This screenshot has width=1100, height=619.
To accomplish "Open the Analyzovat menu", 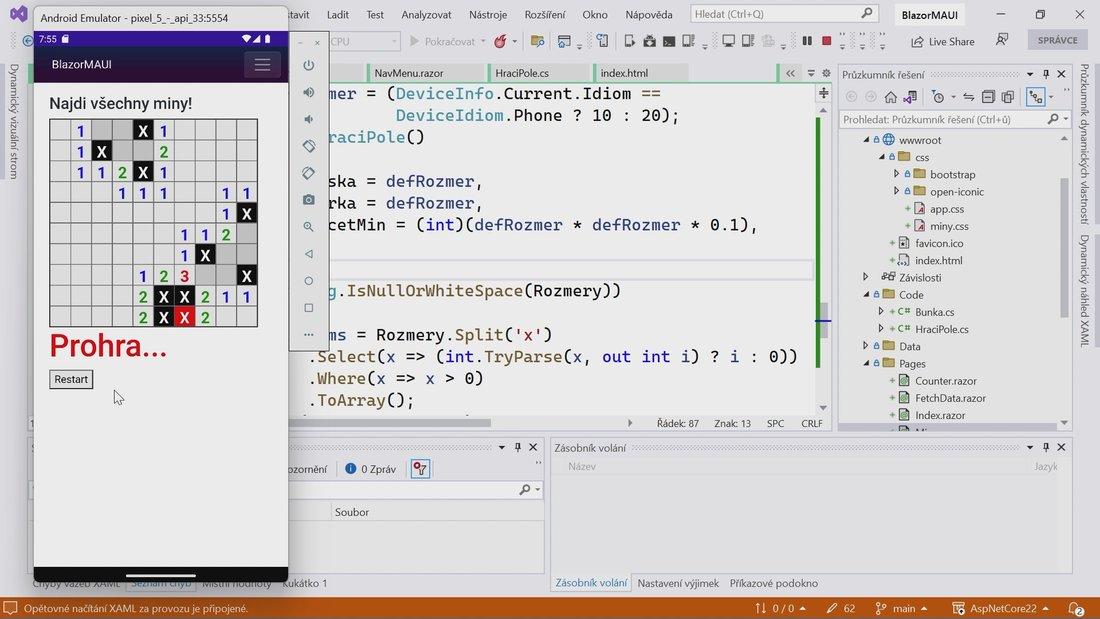I will tap(426, 14).
